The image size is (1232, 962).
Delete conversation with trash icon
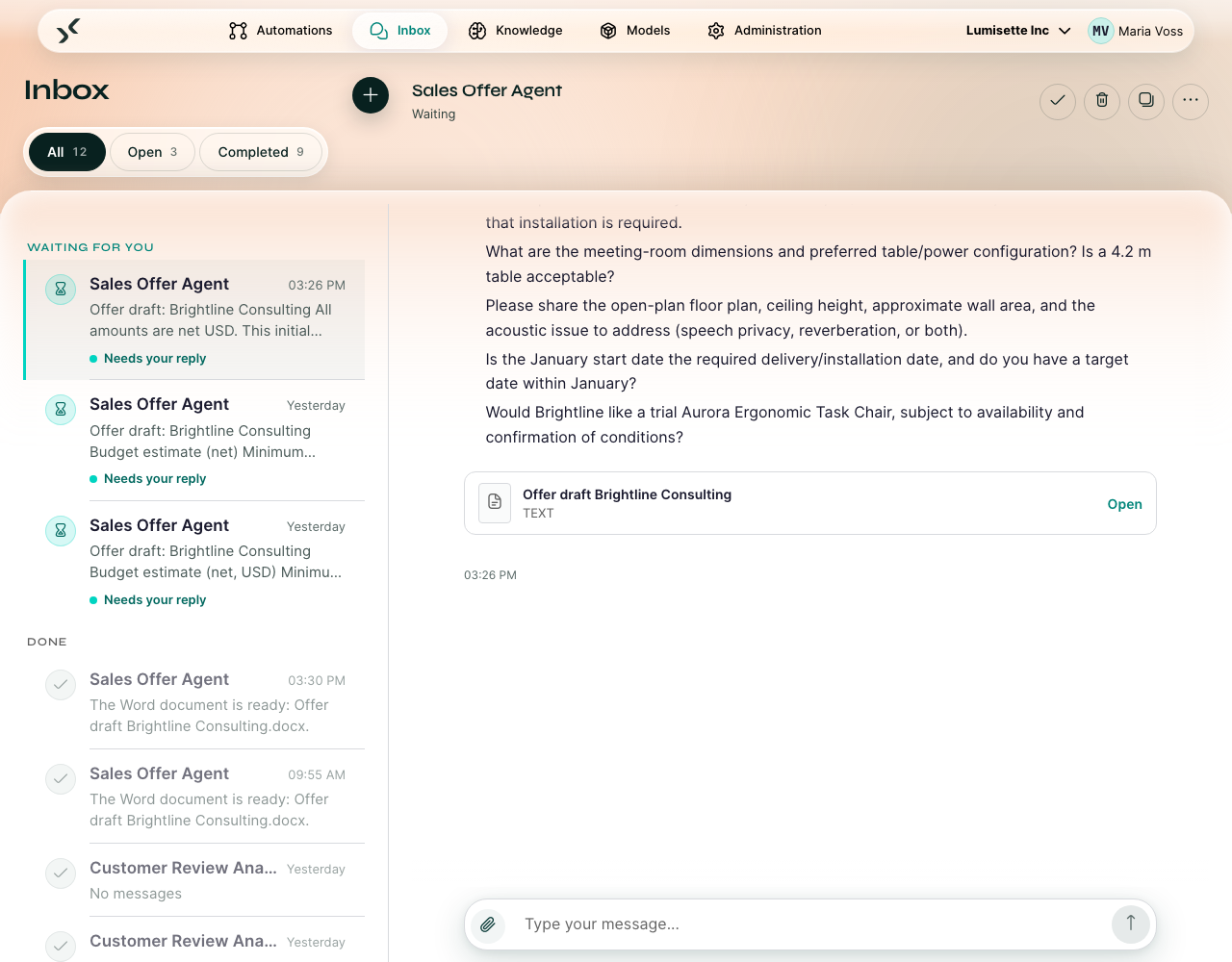[x=1102, y=100]
